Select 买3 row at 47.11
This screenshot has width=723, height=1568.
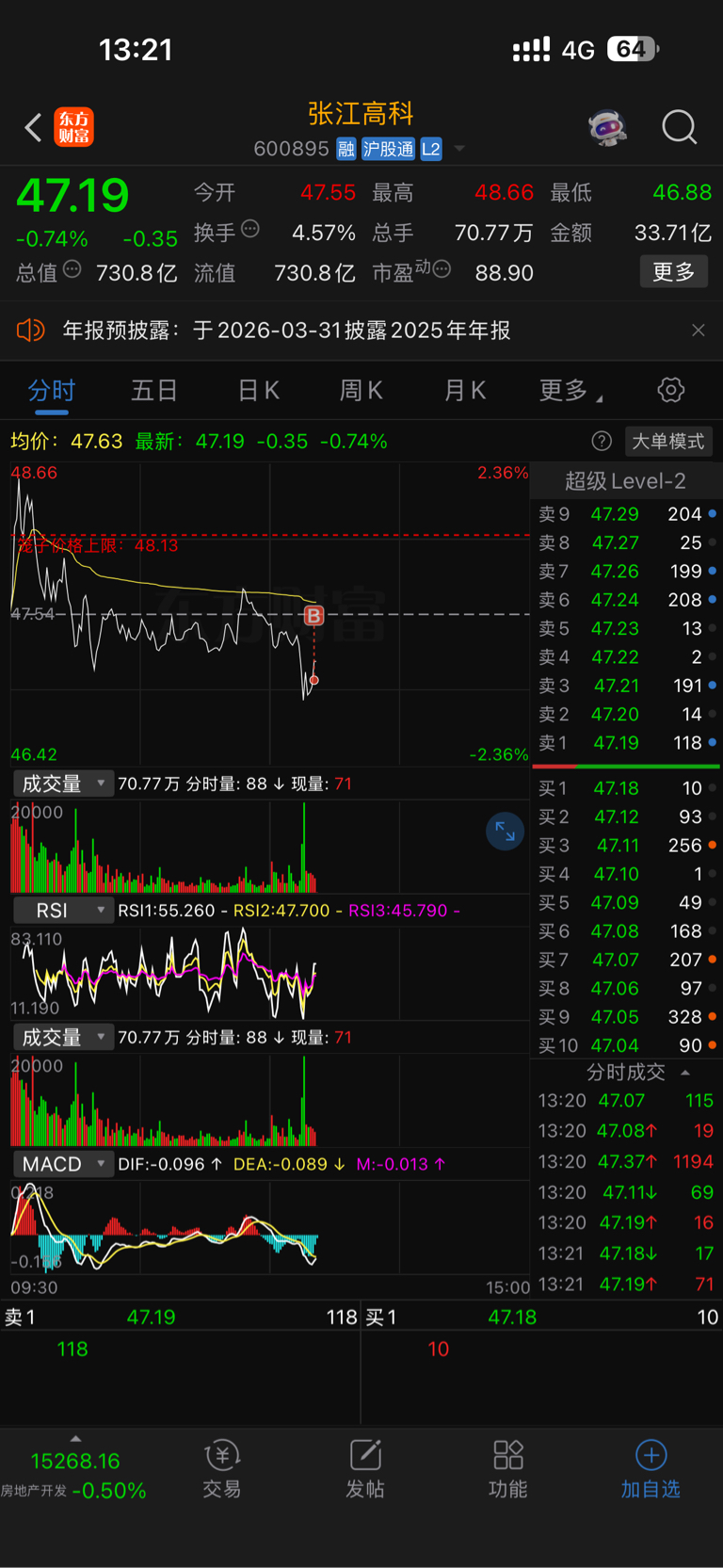[626, 846]
